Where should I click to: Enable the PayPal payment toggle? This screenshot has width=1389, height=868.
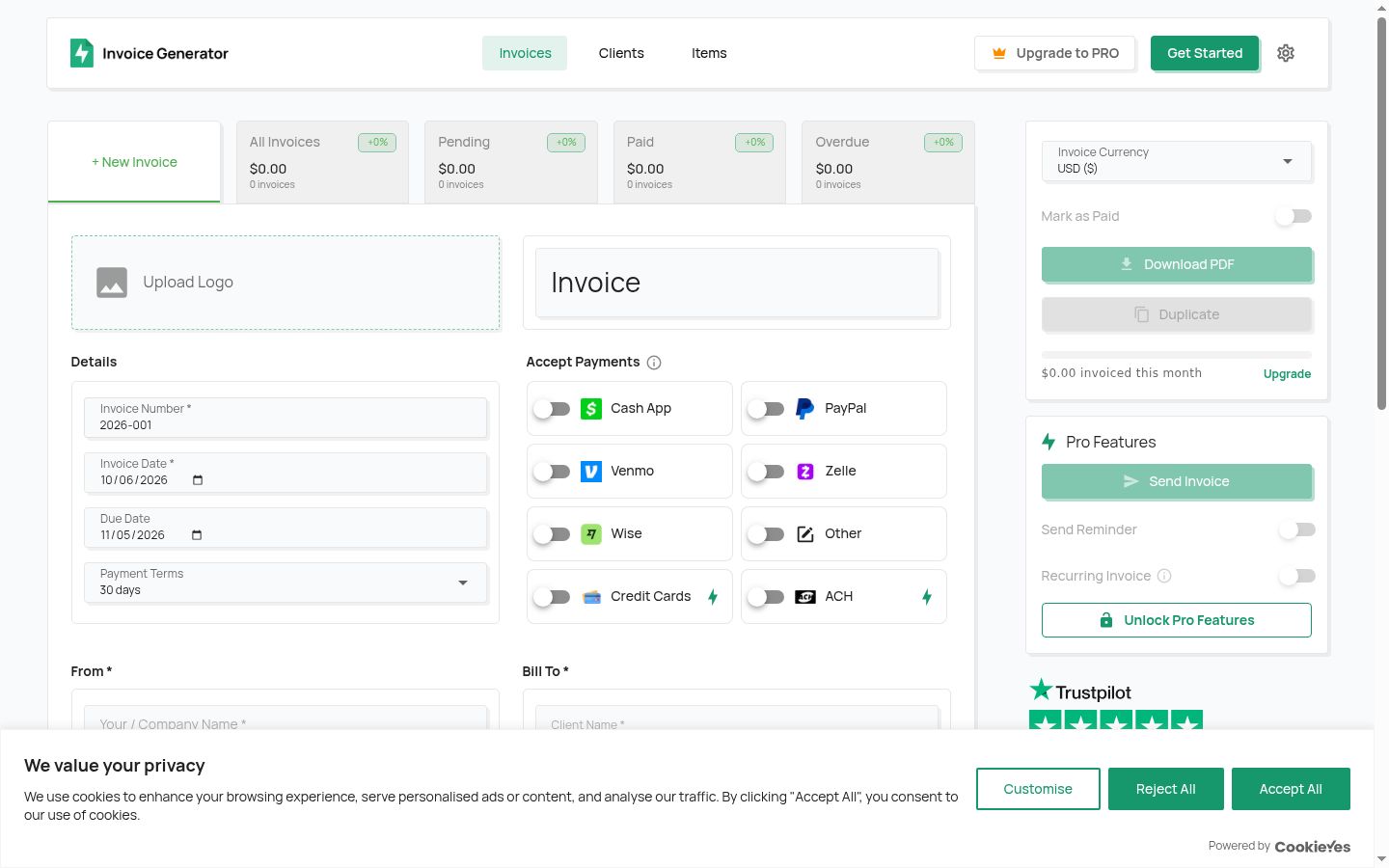click(x=767, y=409)
